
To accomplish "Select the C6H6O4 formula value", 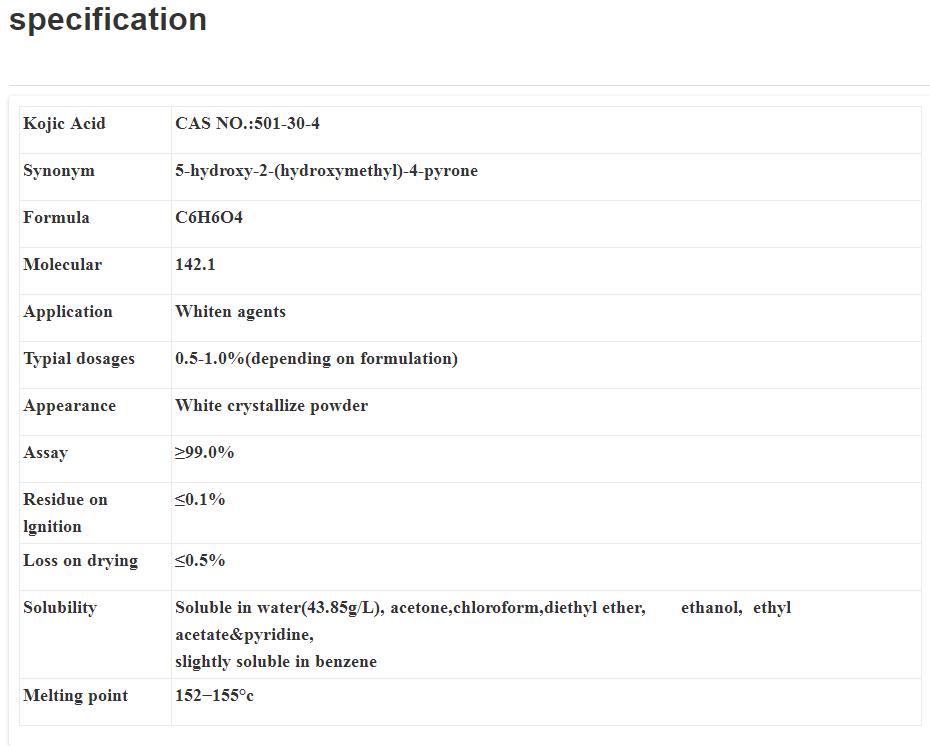I will coord(208,218).
